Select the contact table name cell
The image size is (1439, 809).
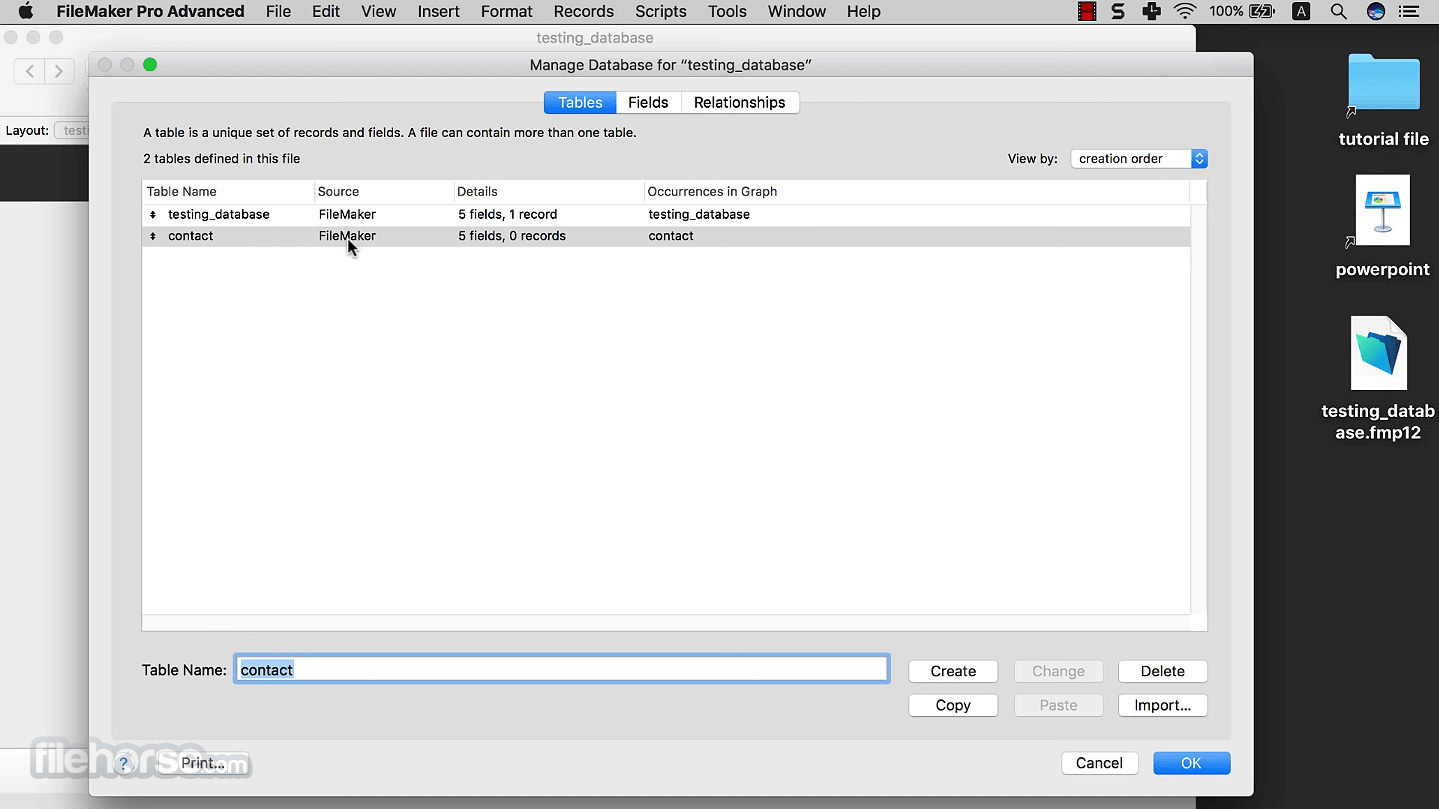pyautogui.click(x=190, y=237)
